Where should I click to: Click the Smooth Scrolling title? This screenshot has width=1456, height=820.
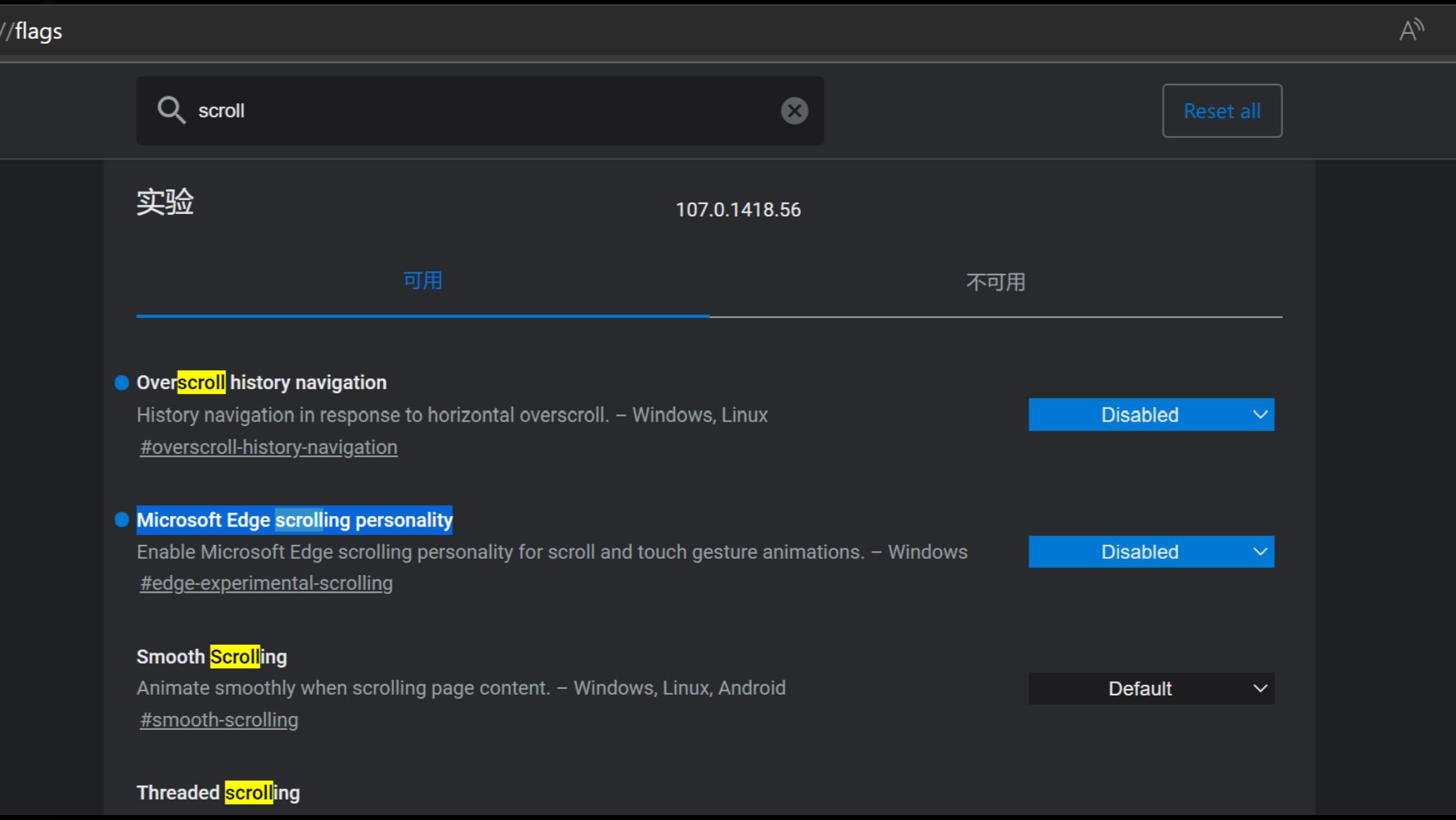(x=212, y=657)
